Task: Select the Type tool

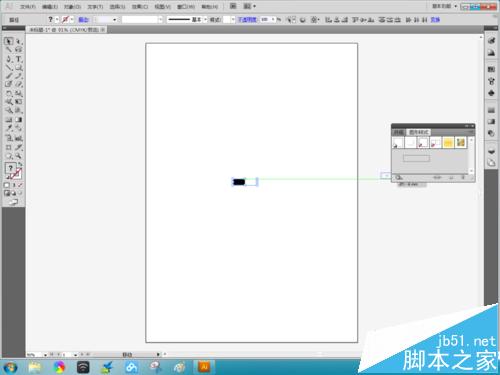Action: tap(19, 59)
